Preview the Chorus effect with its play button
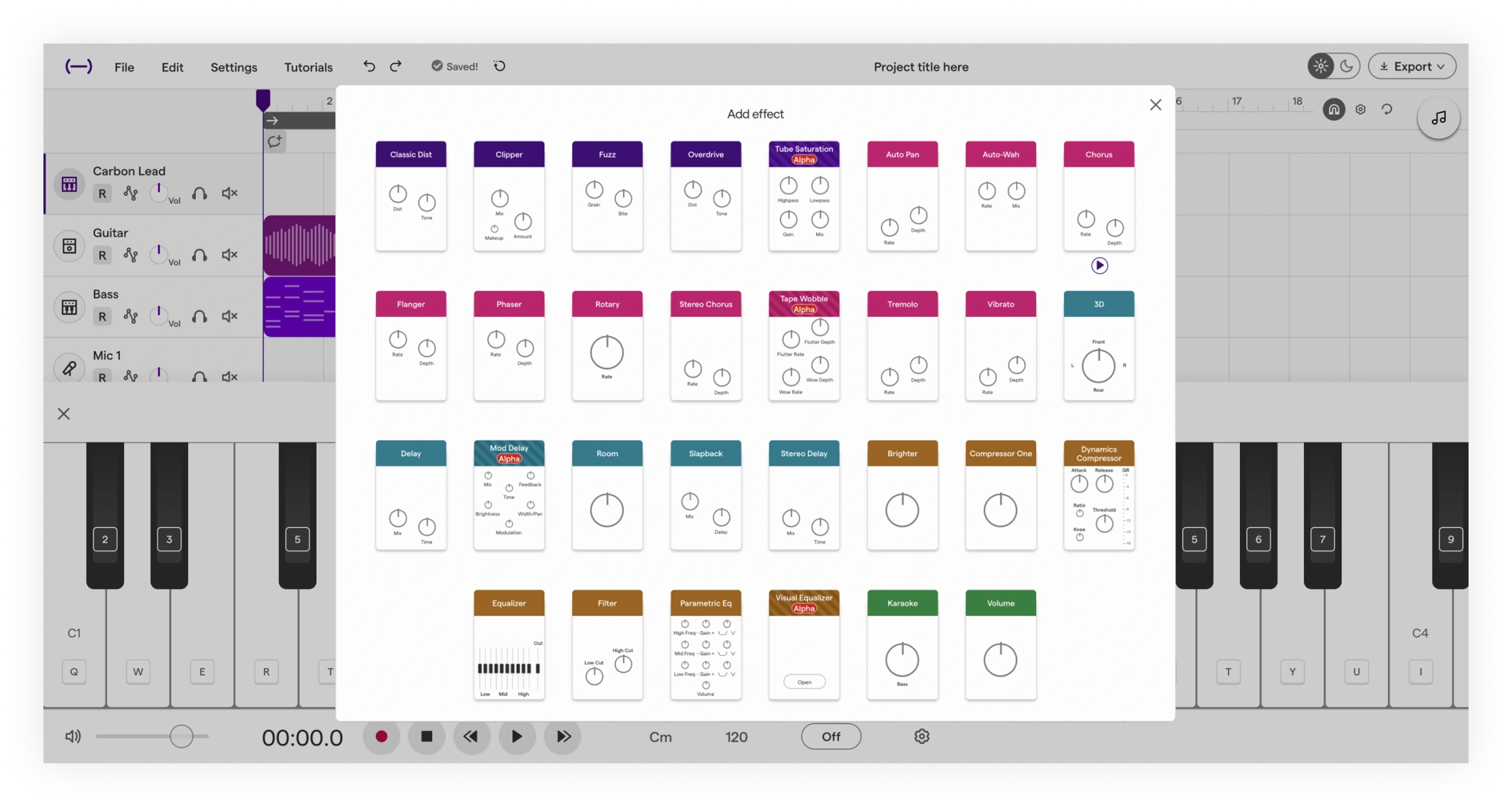1512x807 pixels. tap(1100, 265)
